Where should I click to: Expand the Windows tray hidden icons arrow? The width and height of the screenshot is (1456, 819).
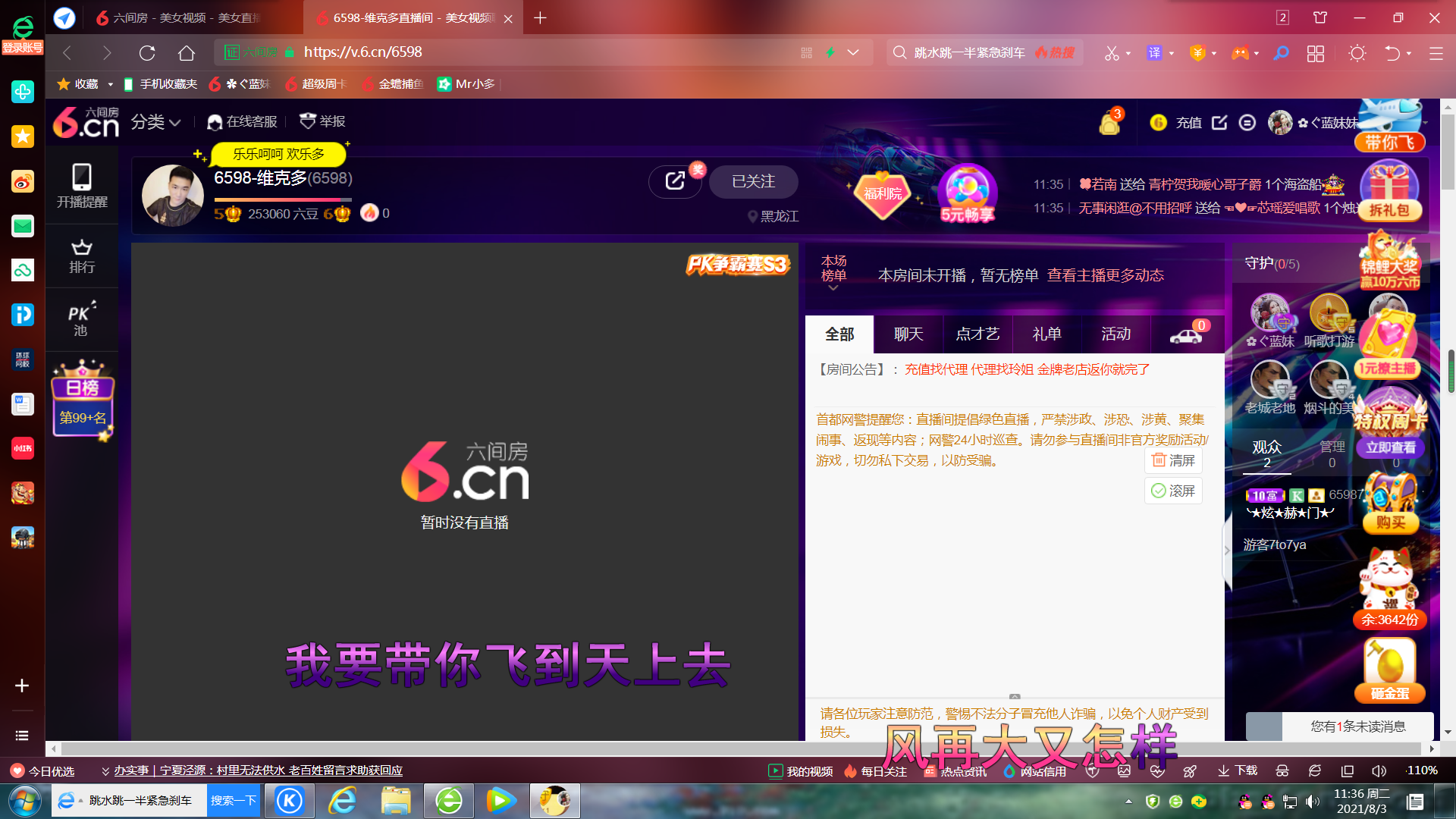pyautogui.click(x=1128, y=801)
